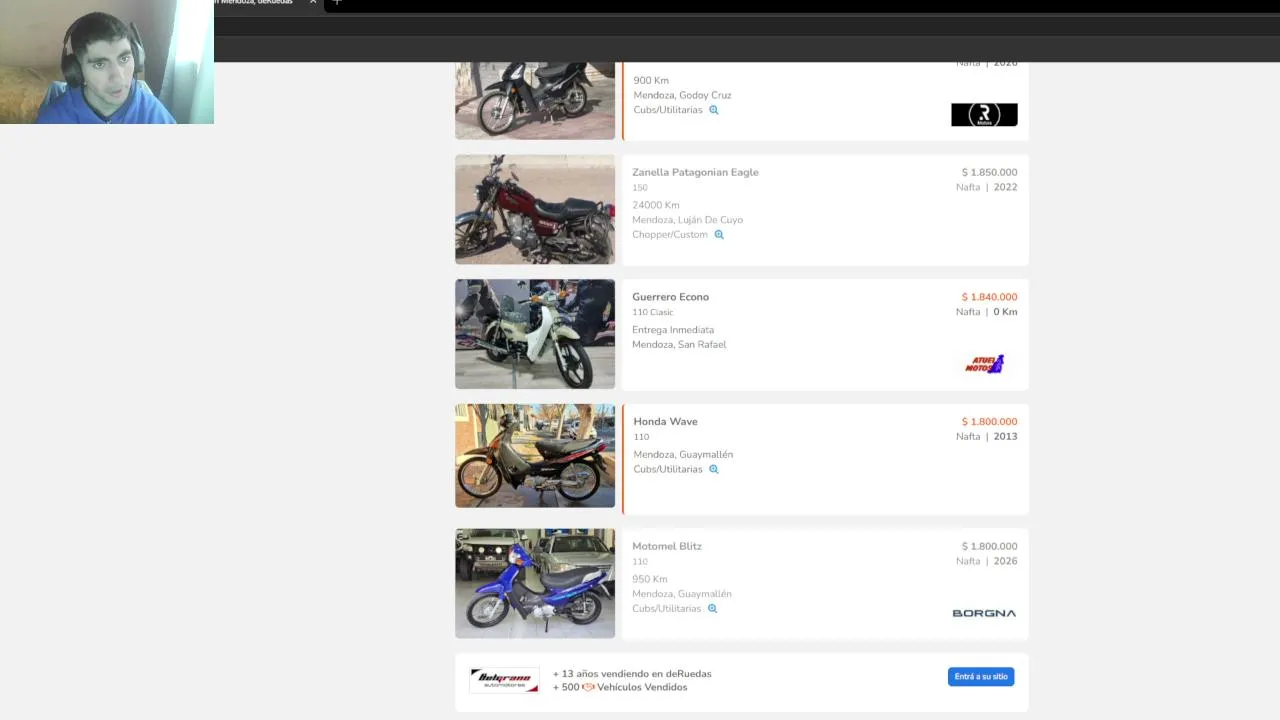Click Cubs/Utilitarias in the Motomel Blitz listing
1280x720 pixels.
(667, 608)
